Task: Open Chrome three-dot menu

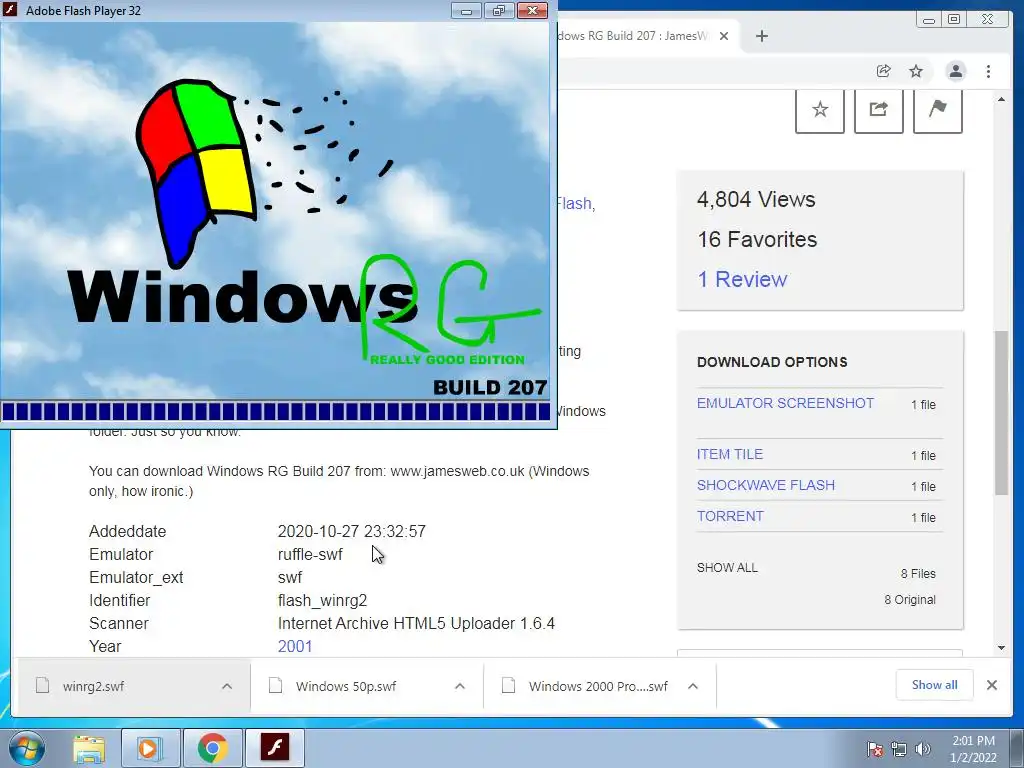Action: [988, 71]
